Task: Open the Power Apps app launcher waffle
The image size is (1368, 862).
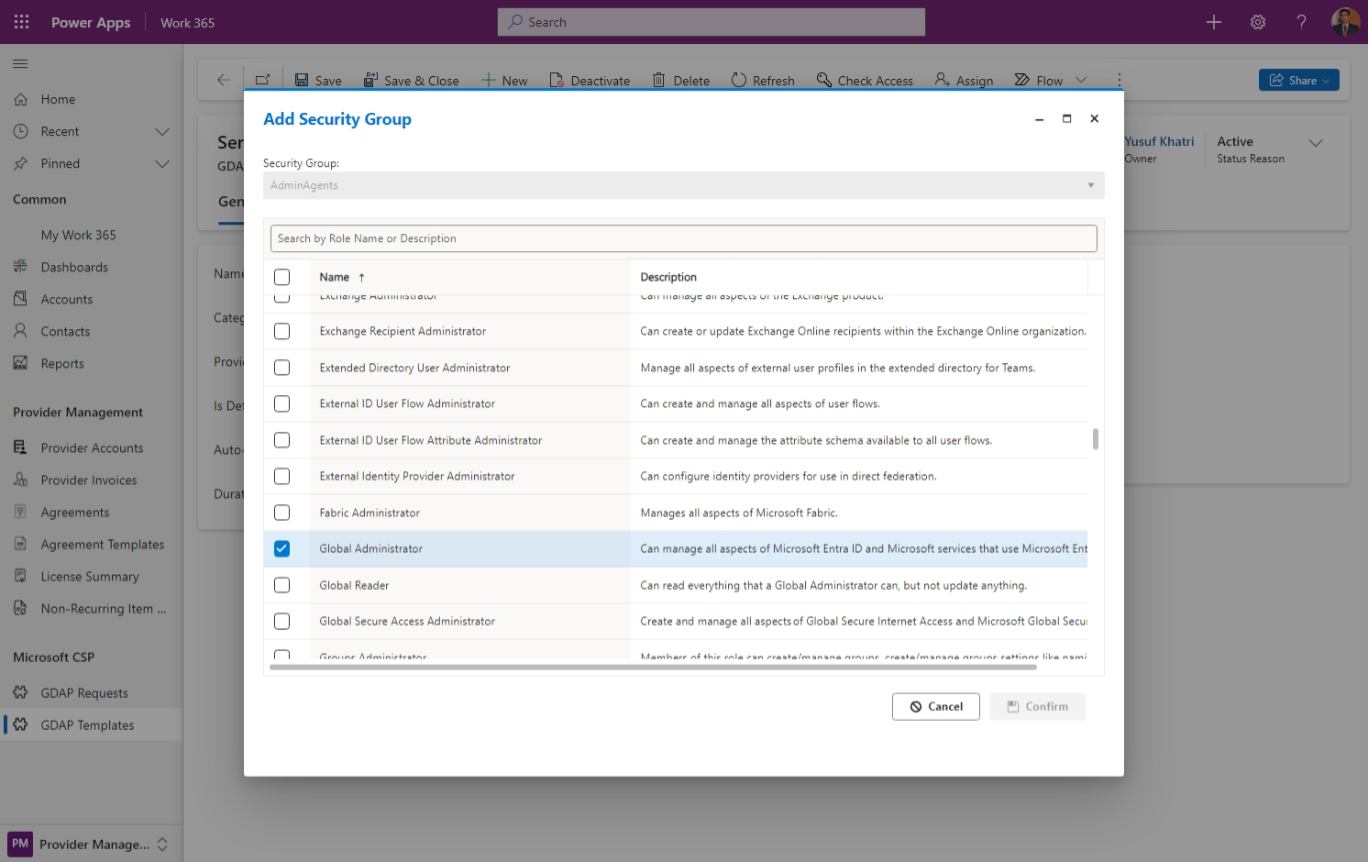Action: [22, 22]
